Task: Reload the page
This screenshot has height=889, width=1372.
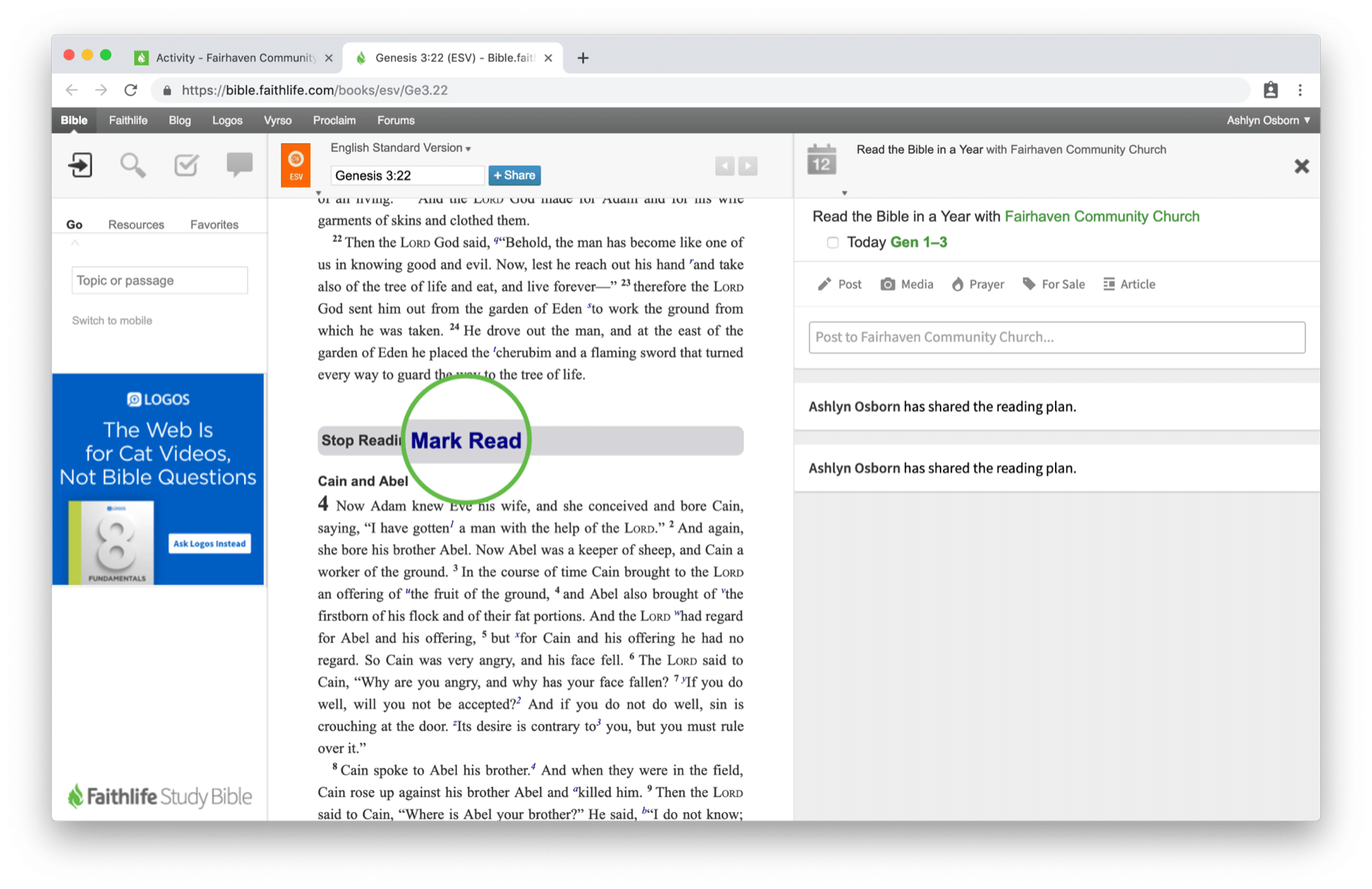Action: pos(131,90)
